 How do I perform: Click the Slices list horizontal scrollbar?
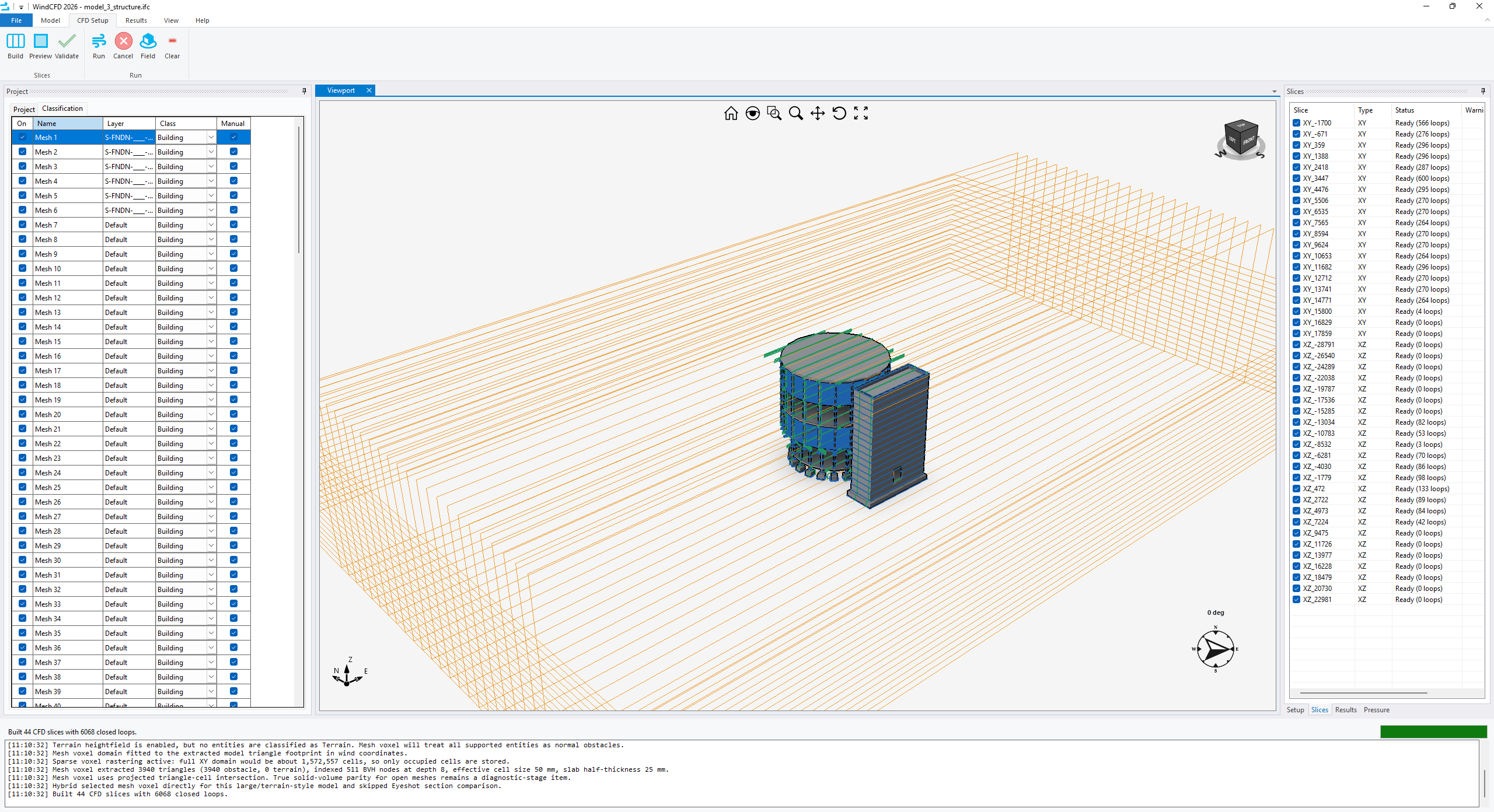point(1363,693)
